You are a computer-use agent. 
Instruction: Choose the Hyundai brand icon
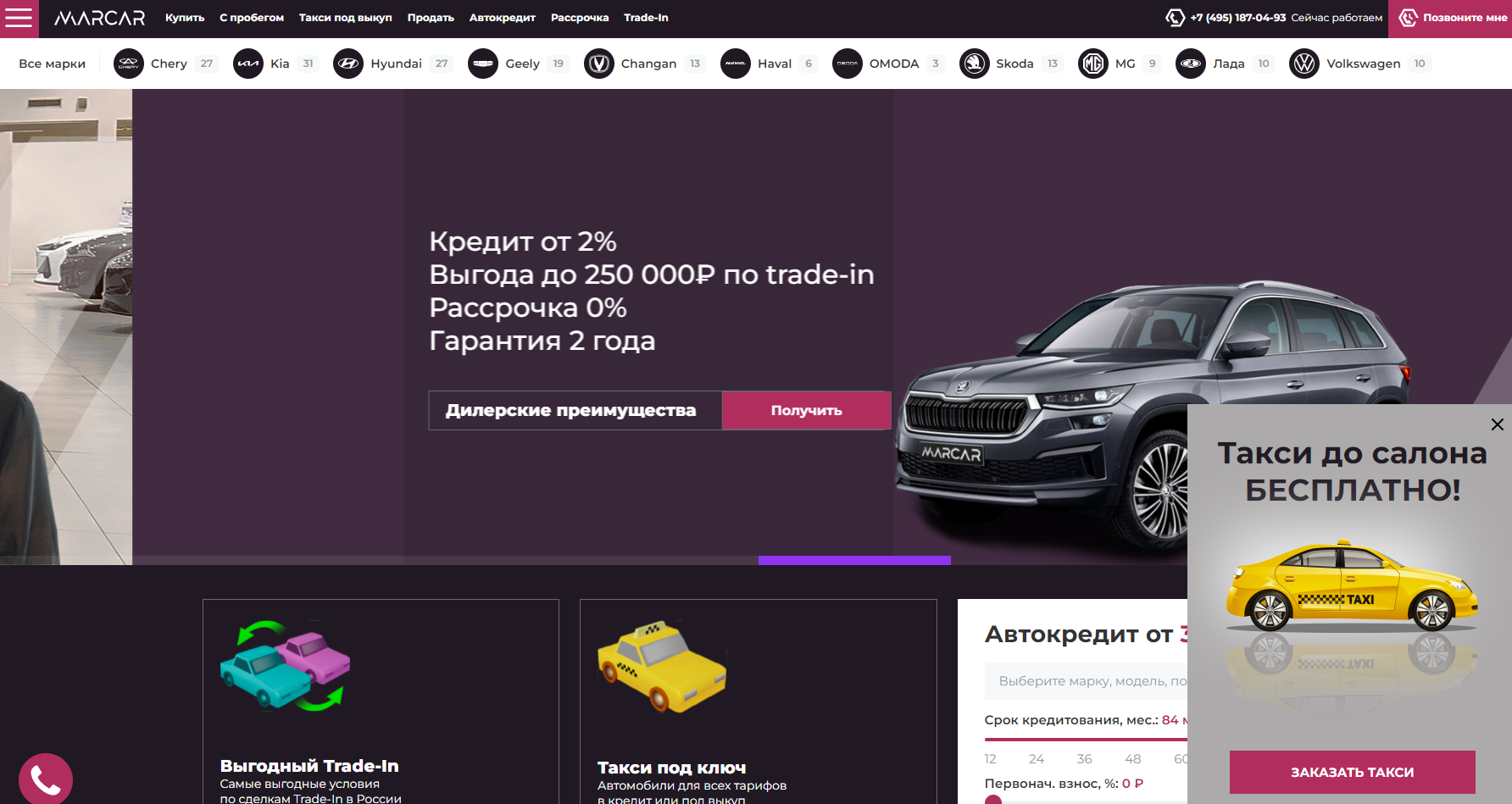pos(348,64)
